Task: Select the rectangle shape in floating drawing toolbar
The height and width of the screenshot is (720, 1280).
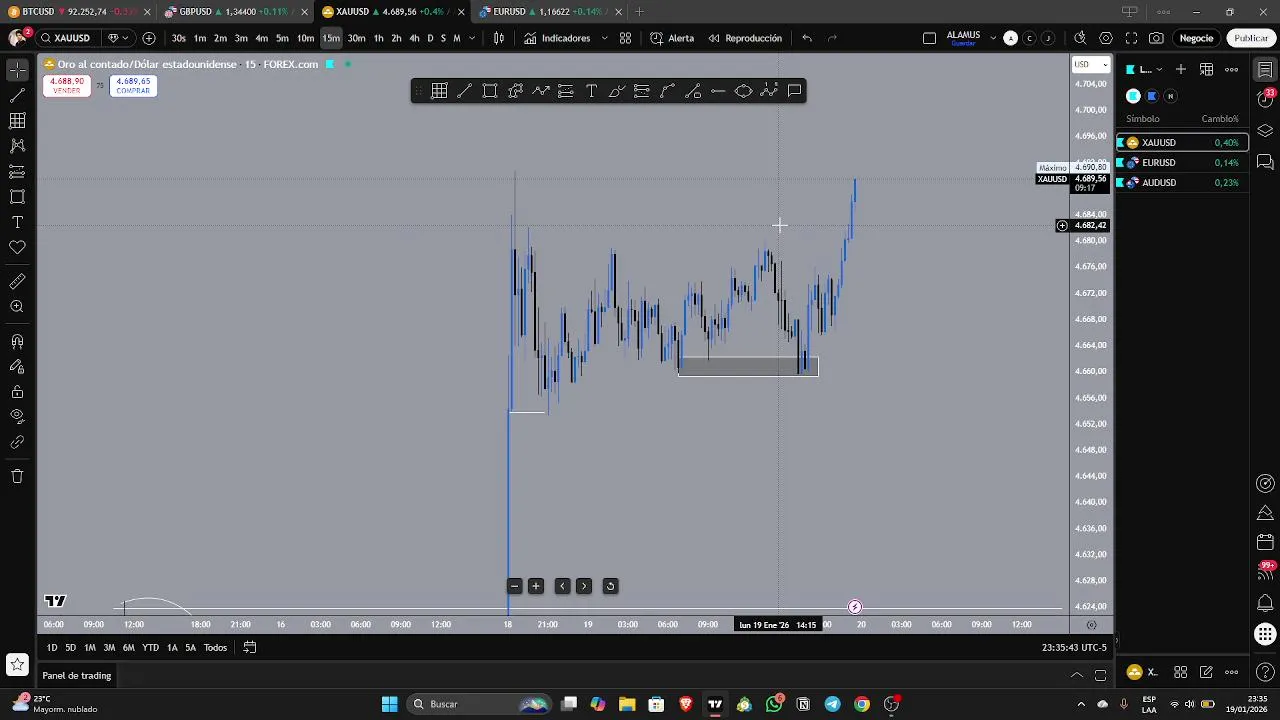Action: 490,91
